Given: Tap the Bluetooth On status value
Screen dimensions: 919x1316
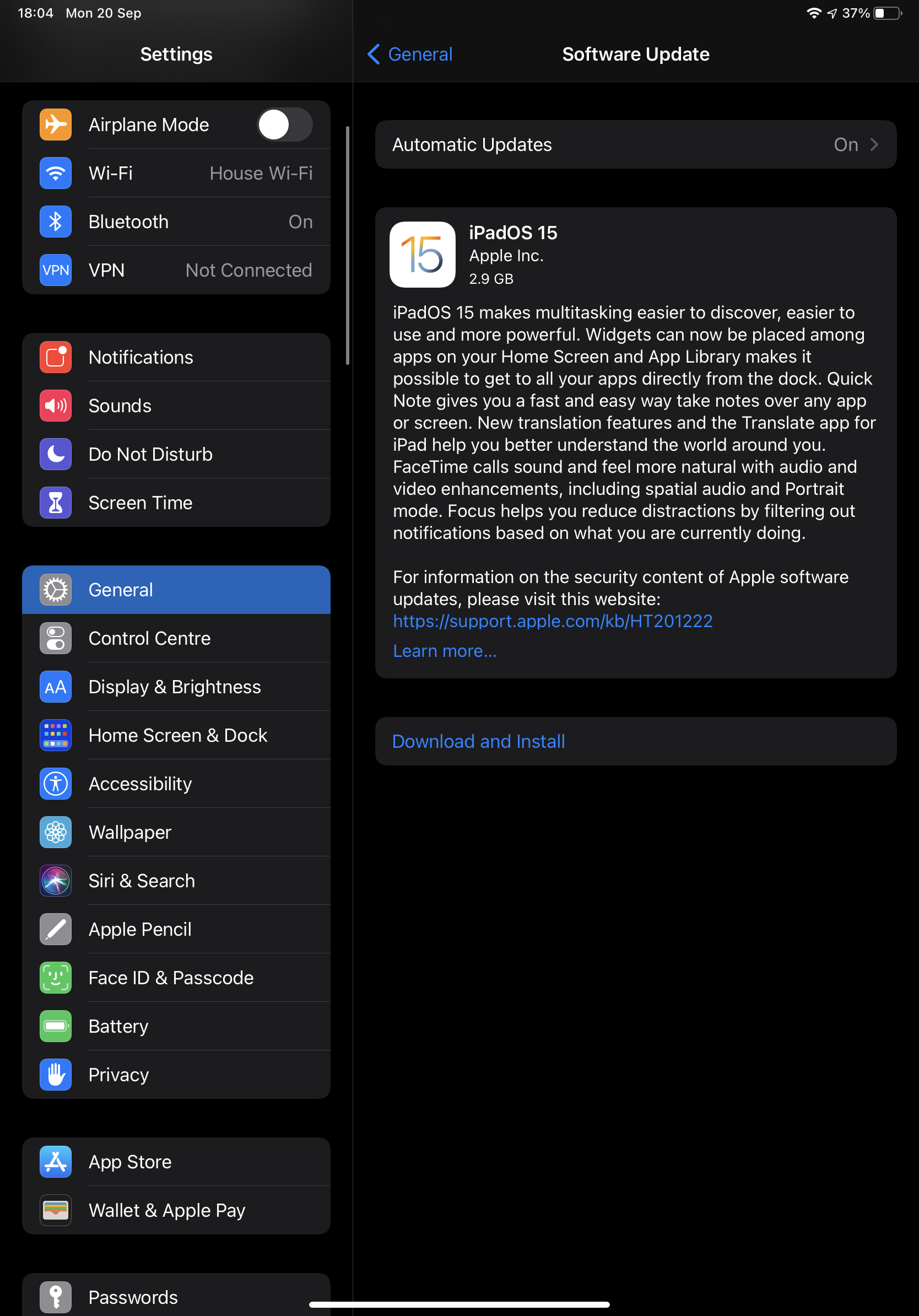Looking at the screenshot, I should point(300,221).
